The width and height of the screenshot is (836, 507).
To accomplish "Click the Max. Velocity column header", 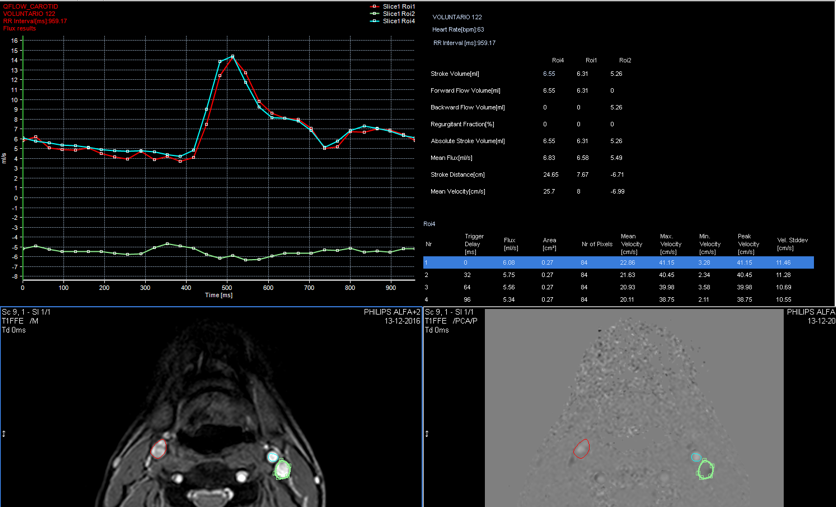I will 671,244.
